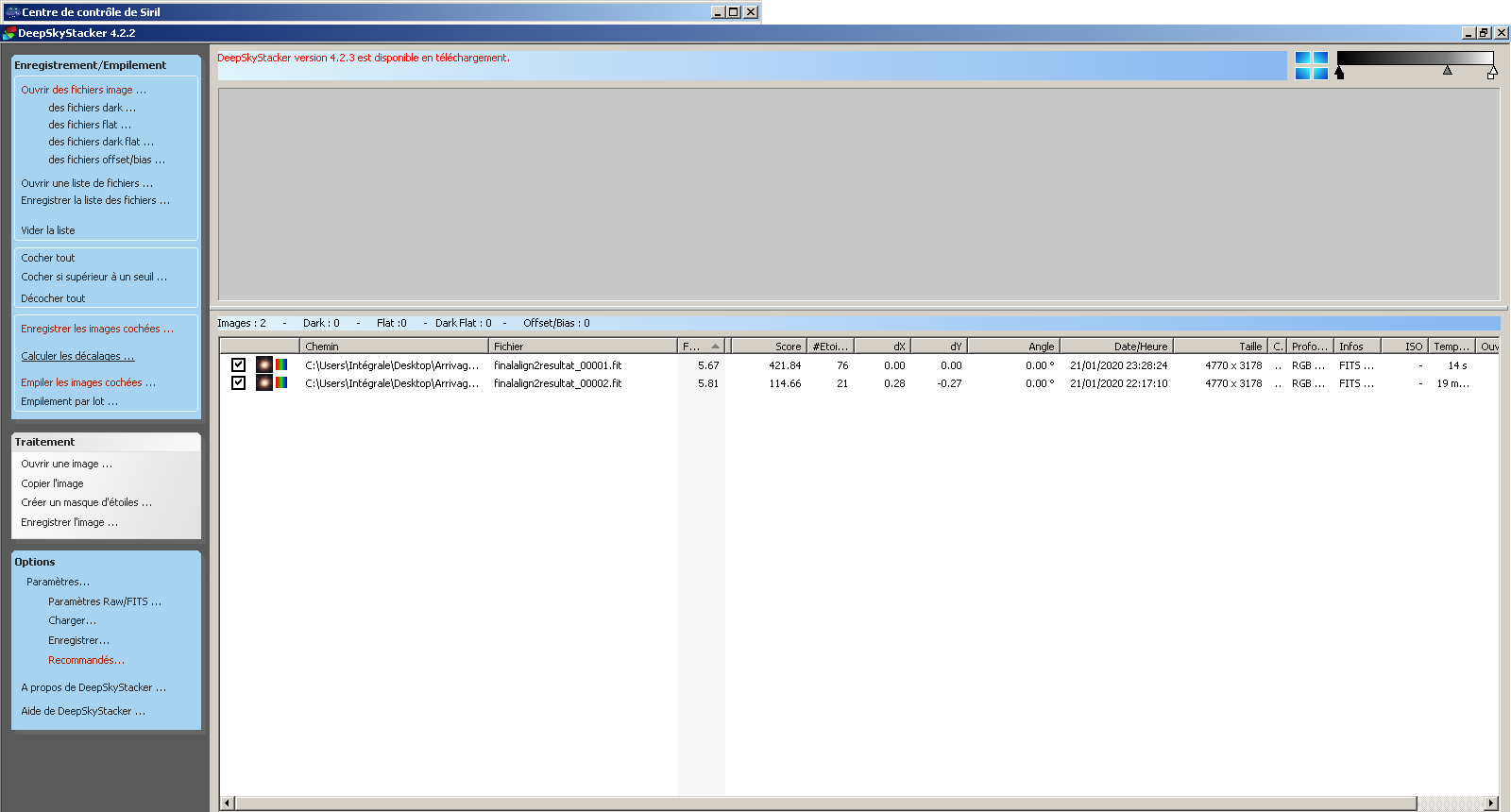Sort by the Date/Heure column header
The width and height of the screenshot is (1511, 812).
click(1116, 347)
